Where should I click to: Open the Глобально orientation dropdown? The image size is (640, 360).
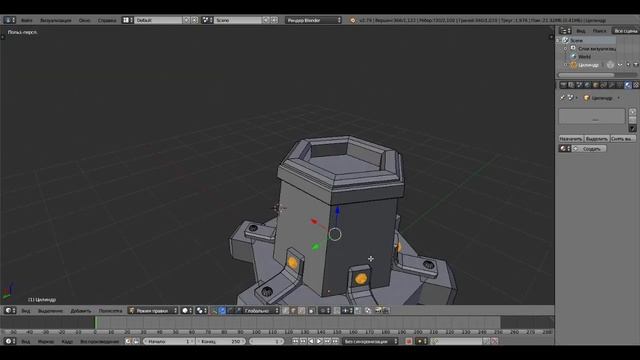pos(261,311)
